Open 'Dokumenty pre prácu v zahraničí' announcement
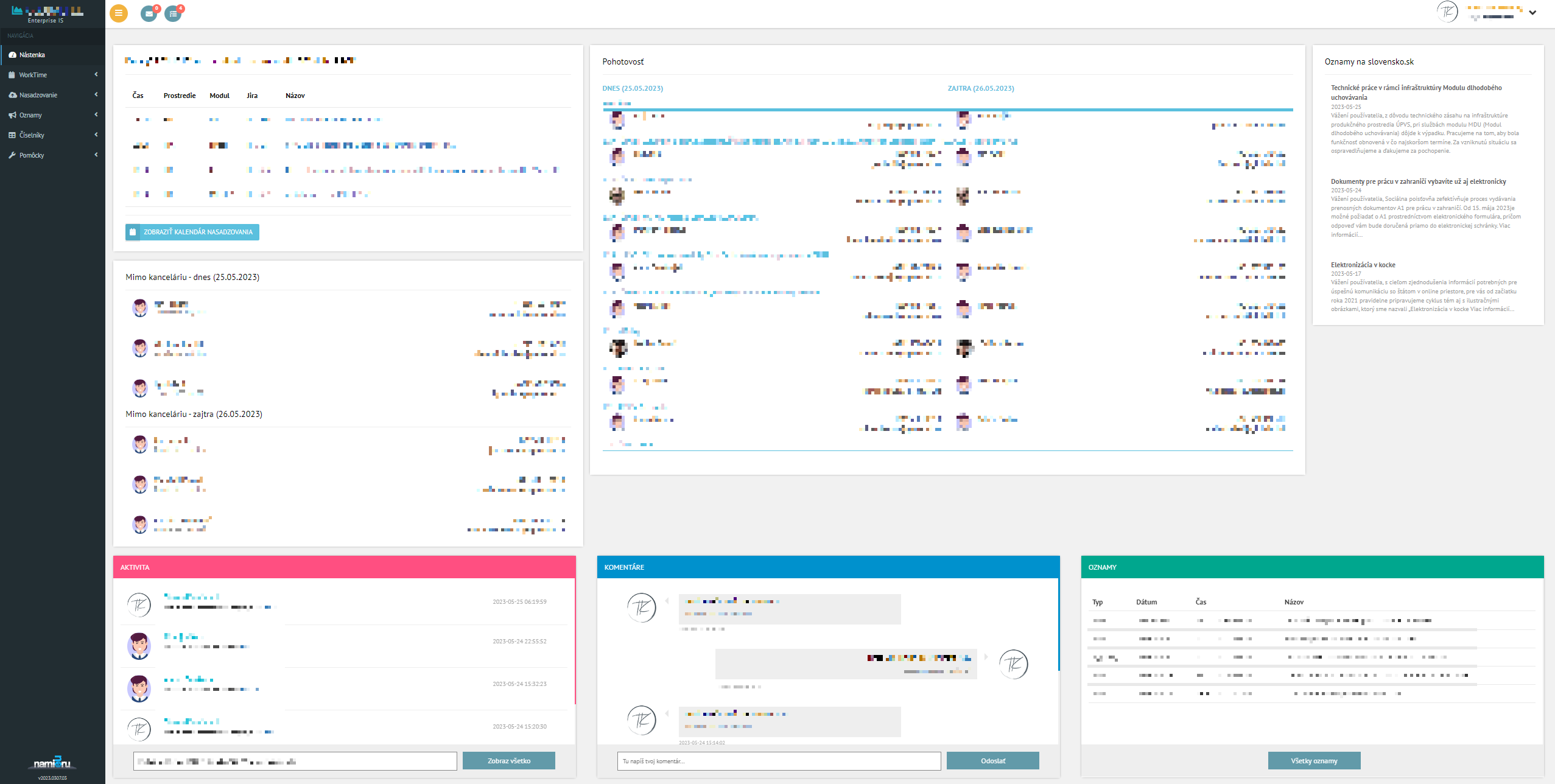Screen dimensions: 1555x784 point(1418,181)
